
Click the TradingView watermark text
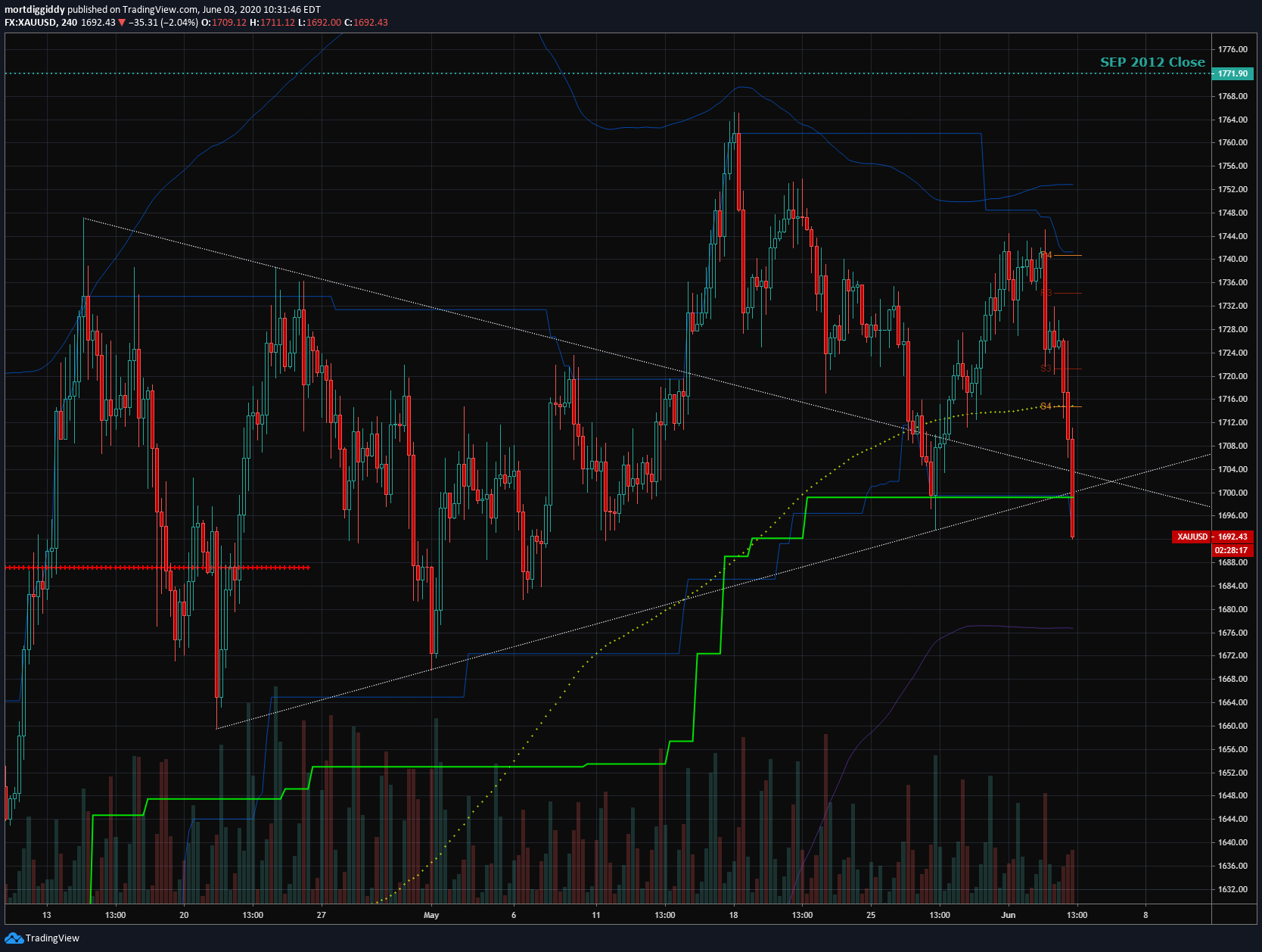pos(52,938)
